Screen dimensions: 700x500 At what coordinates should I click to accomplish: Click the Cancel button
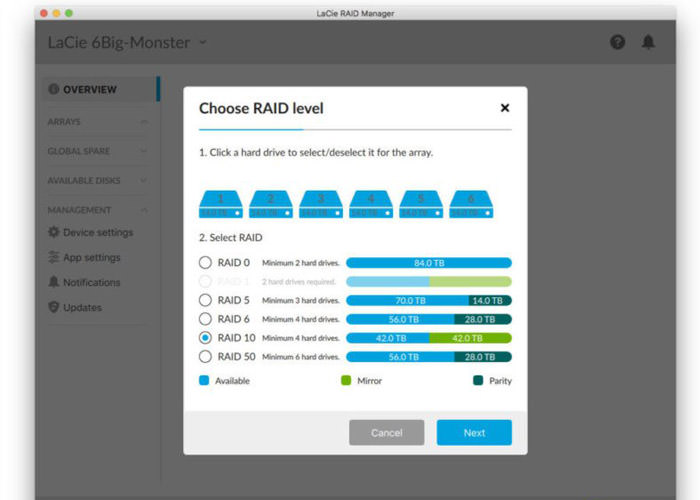[x=387, y=432]
